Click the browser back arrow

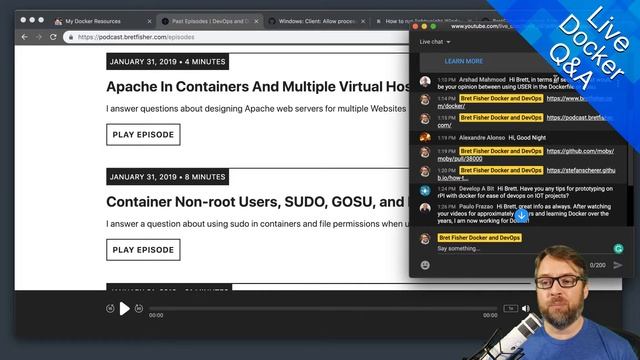[x=25, y=37]
